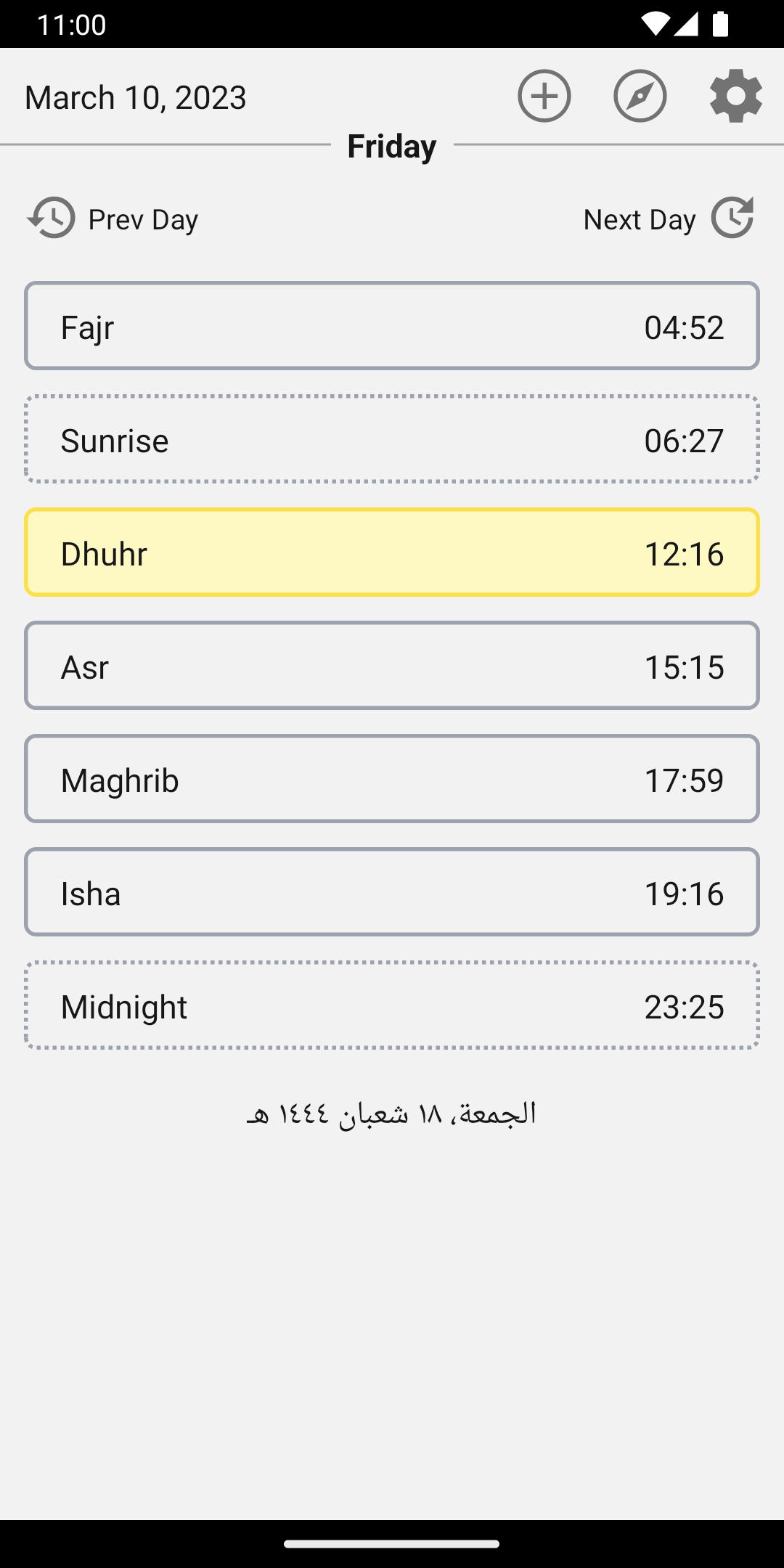The width and height of the screenshot is (784, 1568).
Task: Tap the Midnight time row
Action: tap(392, 1005)
